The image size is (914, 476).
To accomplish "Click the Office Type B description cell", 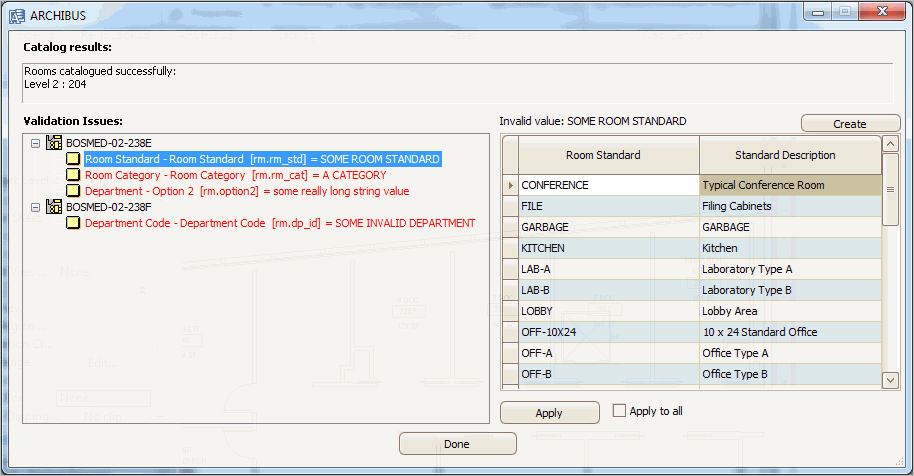I will (790, 374).
